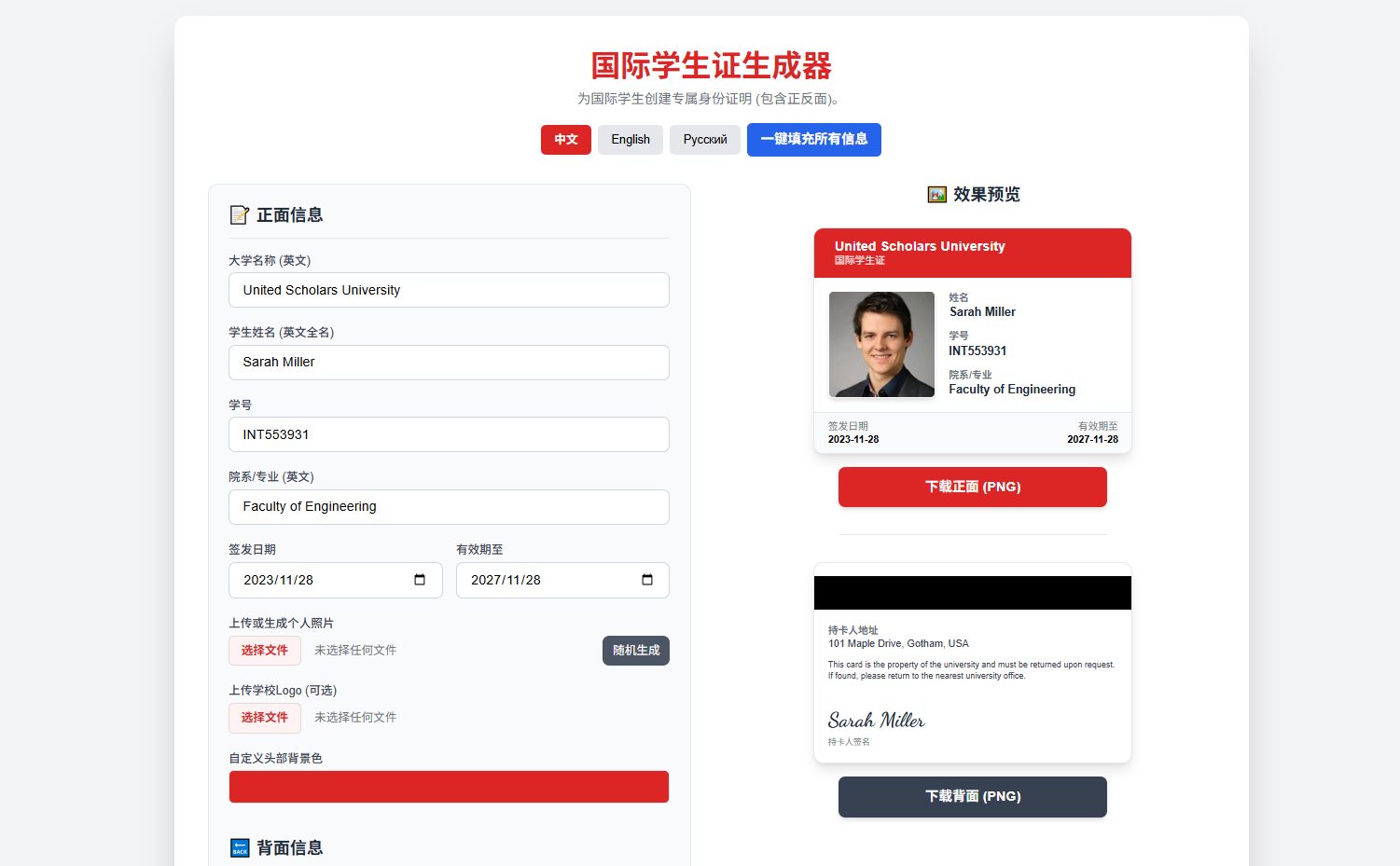Focus the student ID number field
The image size is (1400, 866).
449,434
